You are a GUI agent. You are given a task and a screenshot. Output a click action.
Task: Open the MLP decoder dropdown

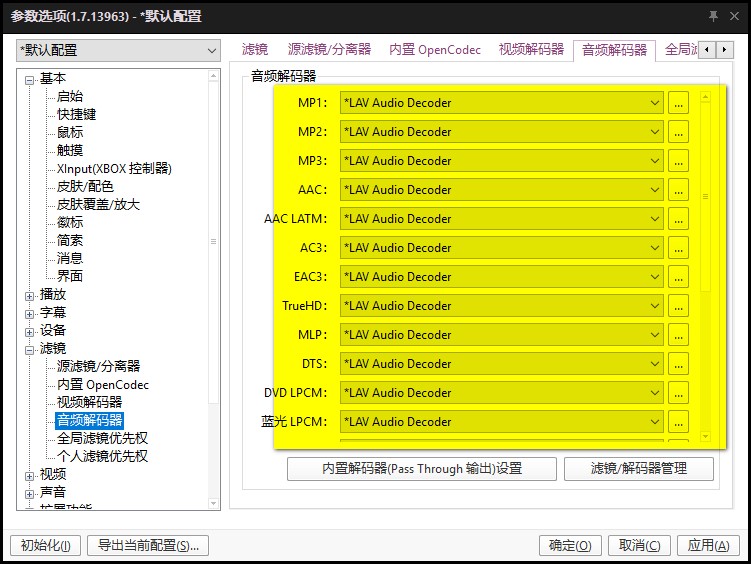pos(501,335)
